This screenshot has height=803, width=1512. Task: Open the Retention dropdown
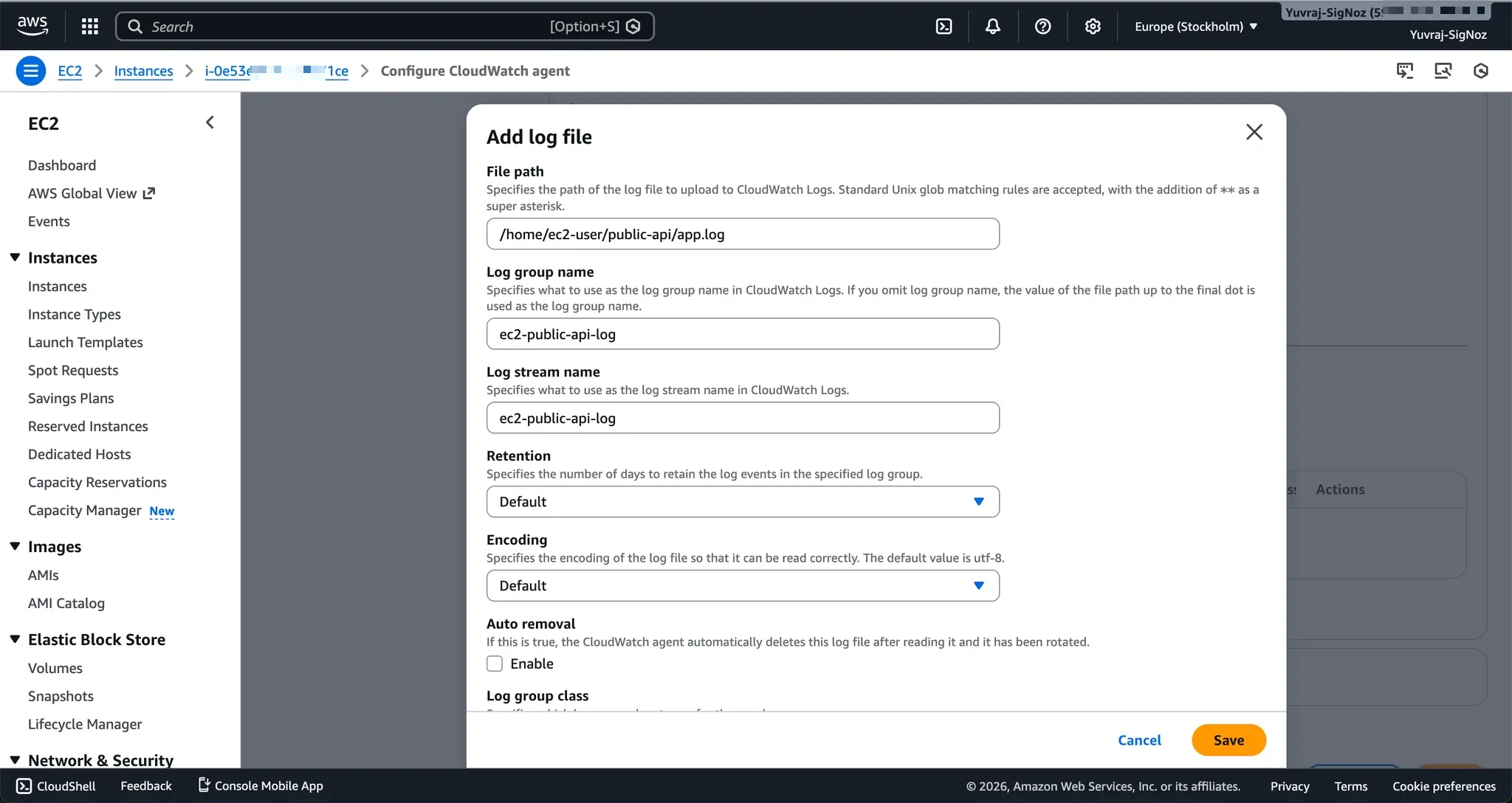coord(742,502)
